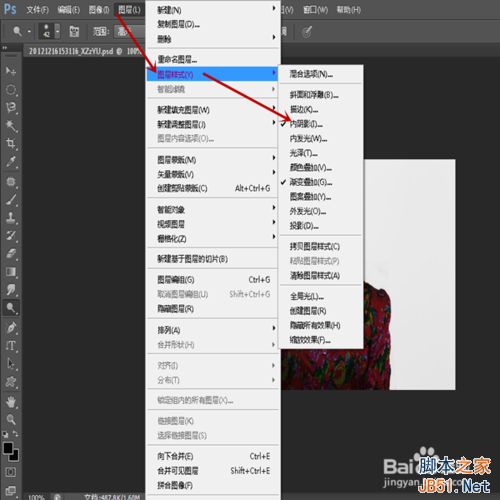Viewport: 500px width, 500px height.
Task: Expand 新建填充图层(W) submenu
Action: pos(212,110)
